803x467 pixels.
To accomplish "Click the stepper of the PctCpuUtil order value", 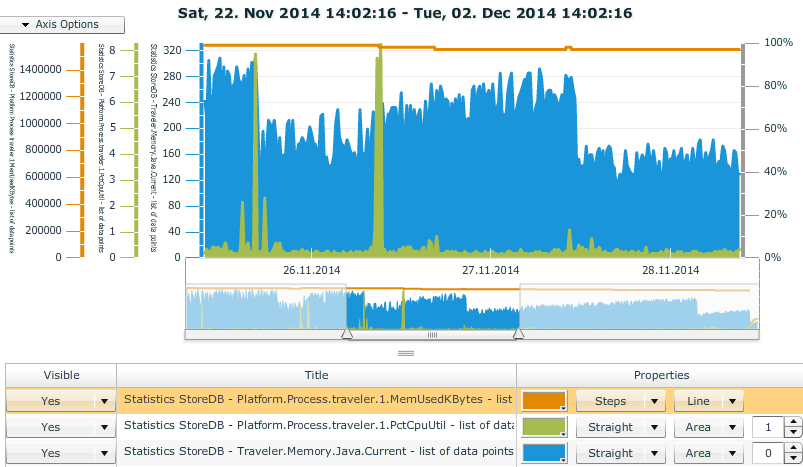I will pos(789,427).
